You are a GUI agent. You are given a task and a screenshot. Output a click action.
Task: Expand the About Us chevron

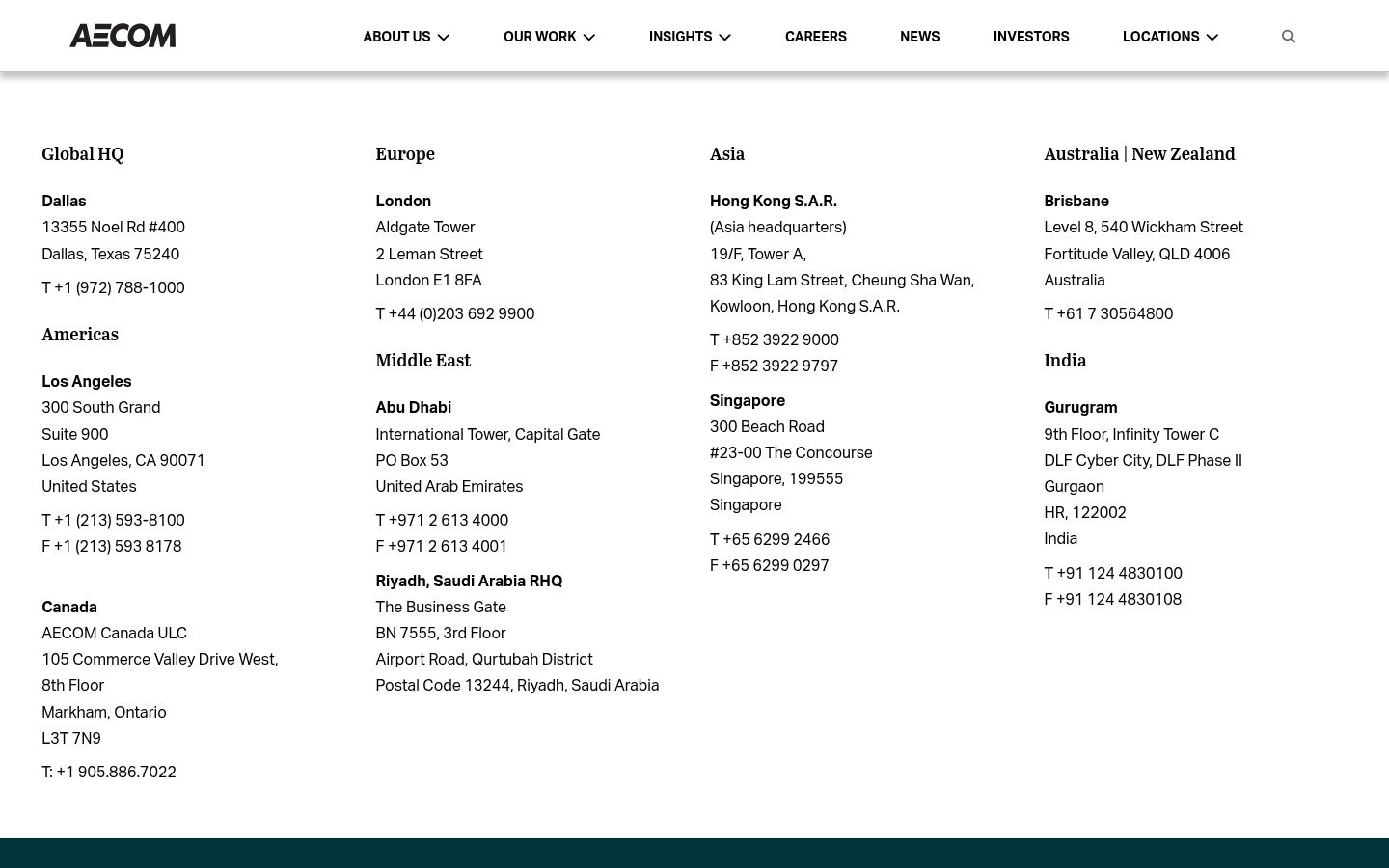pos(444,38)
